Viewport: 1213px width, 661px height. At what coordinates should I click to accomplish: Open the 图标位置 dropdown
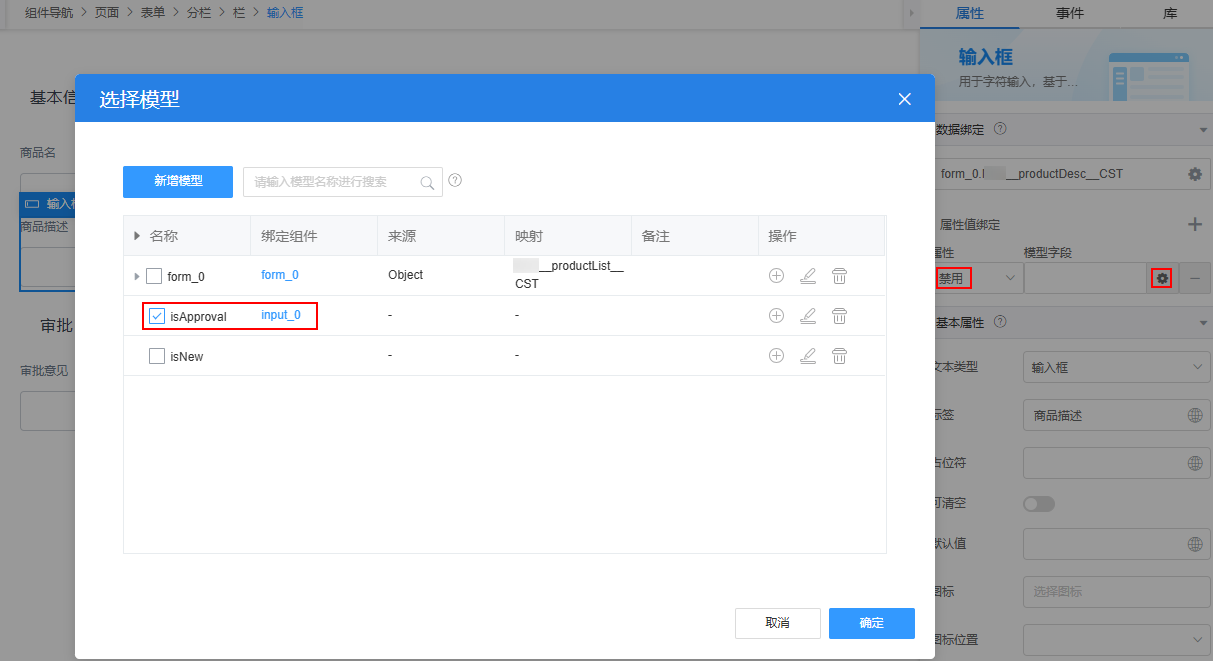pos(1117,639)
